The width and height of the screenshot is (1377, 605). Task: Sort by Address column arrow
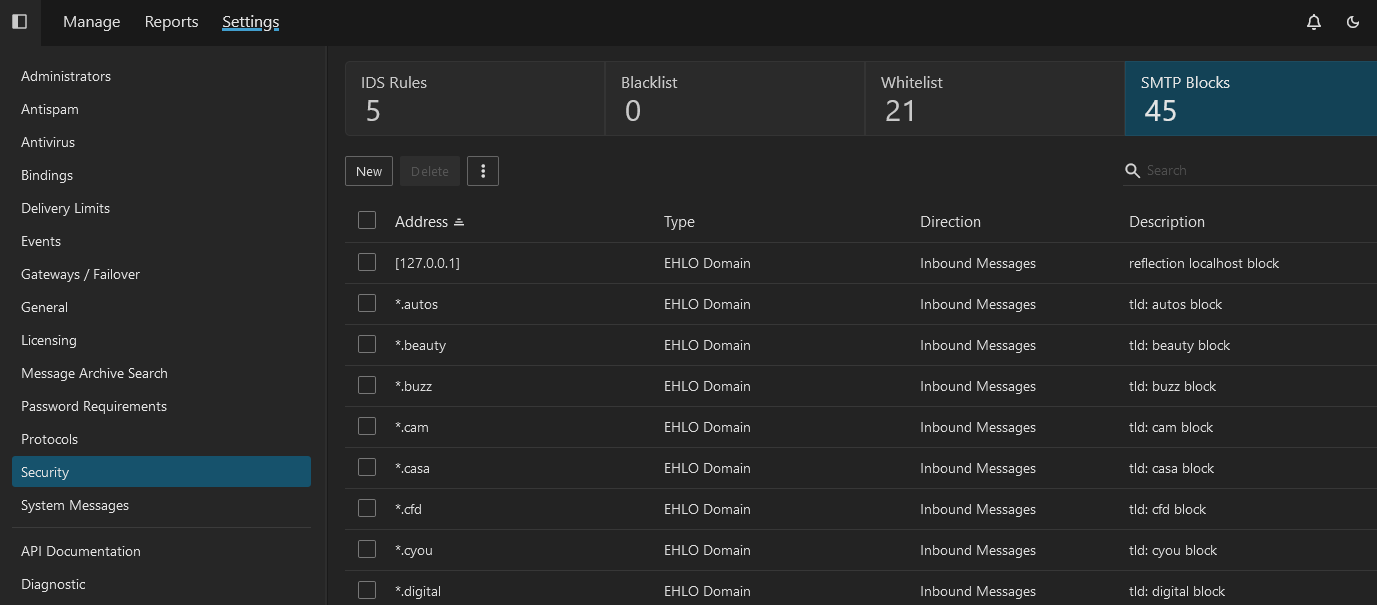pyautogui.click(x=459, y=222)
